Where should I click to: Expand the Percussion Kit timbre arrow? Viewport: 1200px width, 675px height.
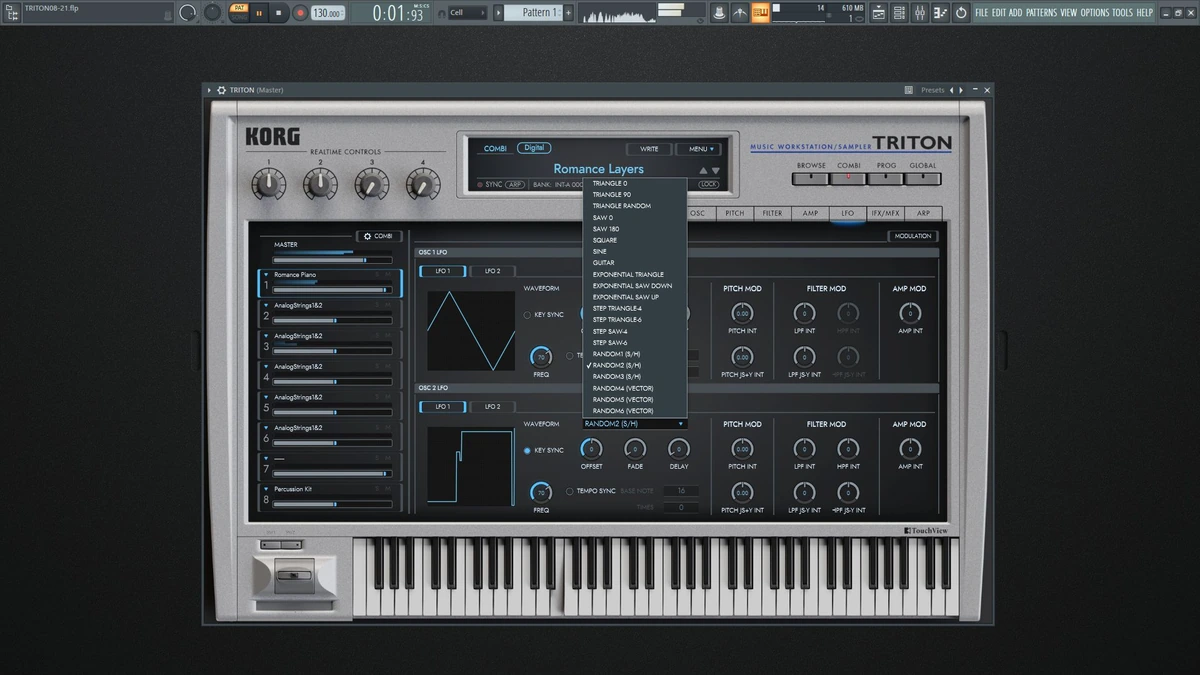tap(266, 489)
